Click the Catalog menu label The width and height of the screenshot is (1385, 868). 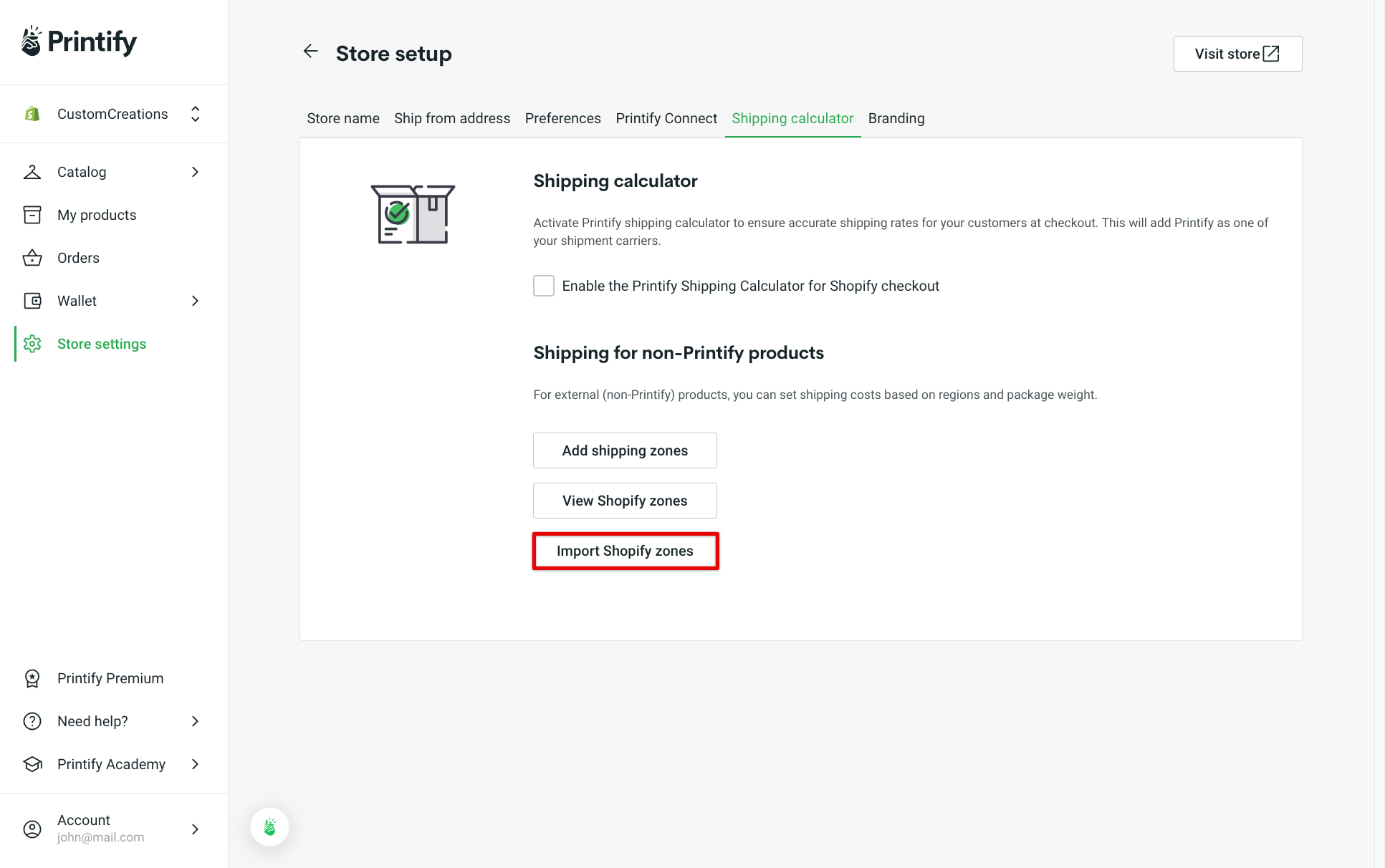tap(82, 172)
